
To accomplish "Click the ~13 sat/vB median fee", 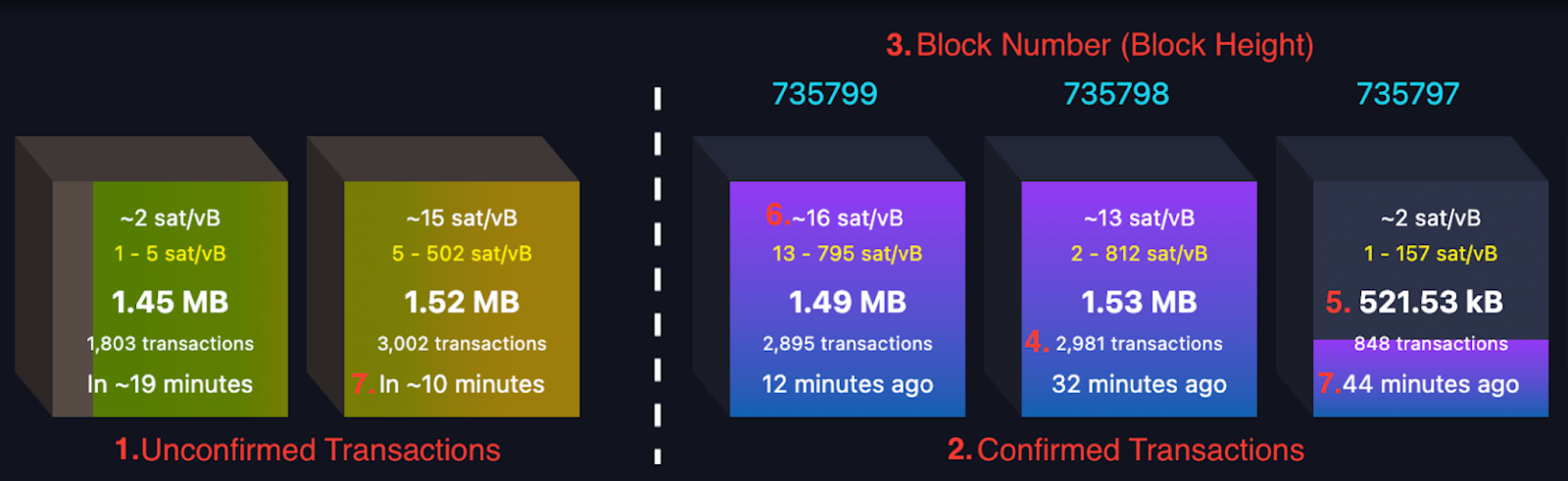I will (1139, 217).
